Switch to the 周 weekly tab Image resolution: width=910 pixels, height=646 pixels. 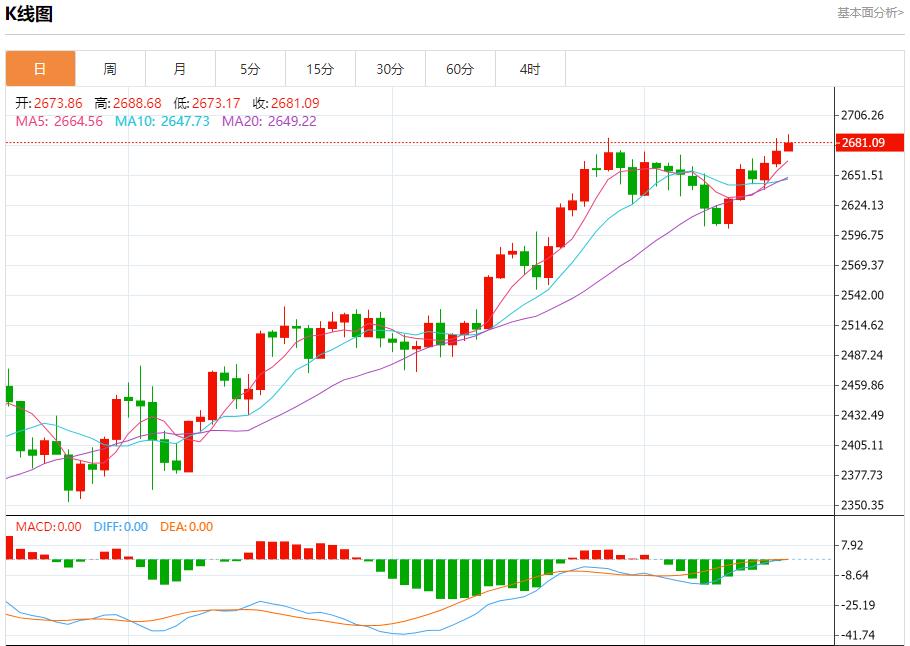pos(110,69)
